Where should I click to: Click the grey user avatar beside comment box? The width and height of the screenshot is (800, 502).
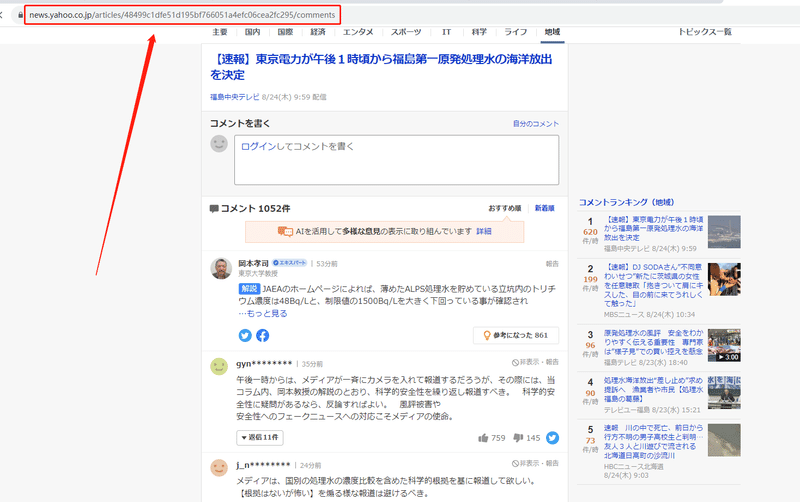point(219,143)
